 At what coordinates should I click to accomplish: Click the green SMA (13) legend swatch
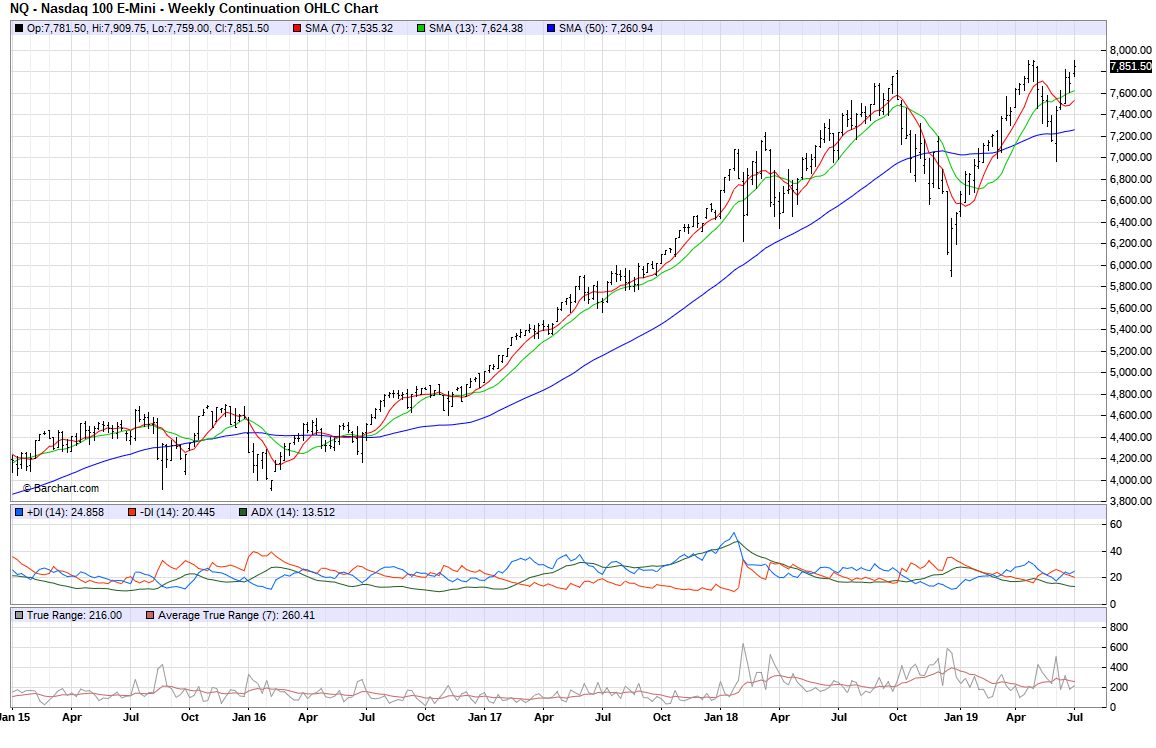[x=420, y=28]
